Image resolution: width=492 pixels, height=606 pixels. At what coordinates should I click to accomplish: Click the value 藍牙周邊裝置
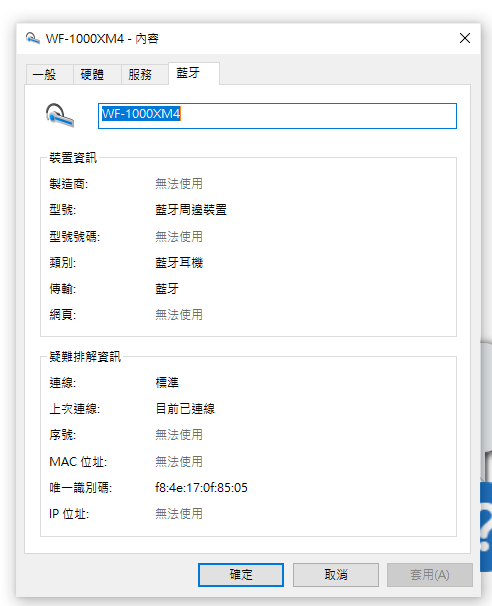191,210
